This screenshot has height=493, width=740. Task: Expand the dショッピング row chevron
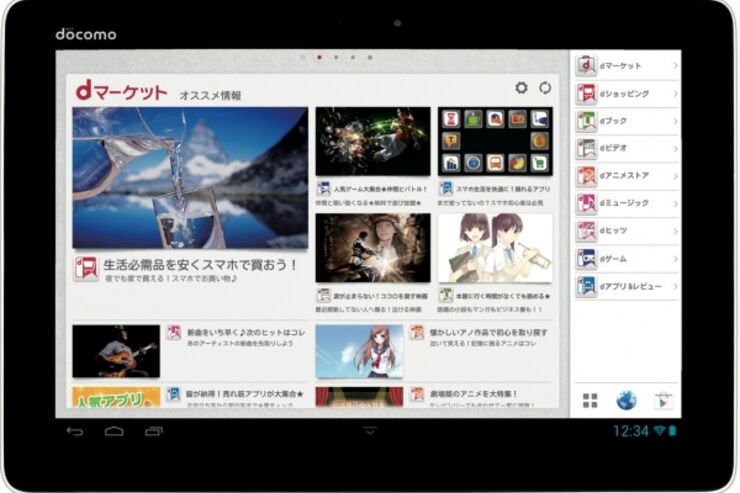coord(675,93)
